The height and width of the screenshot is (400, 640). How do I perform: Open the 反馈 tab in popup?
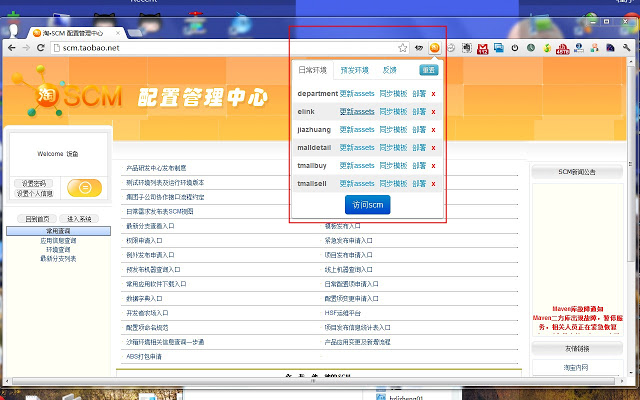tap(389, 70)
